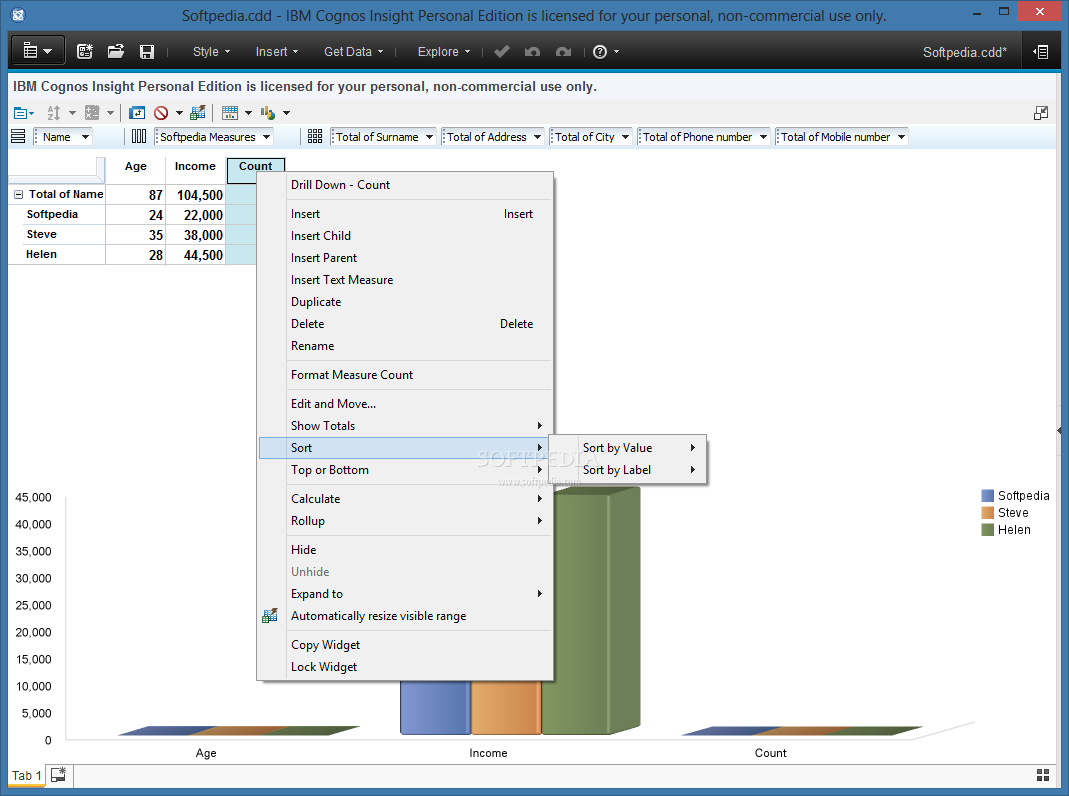Choose Edit and Move...
Viewport: 1069px width, 796px height.
coord(406,404)
